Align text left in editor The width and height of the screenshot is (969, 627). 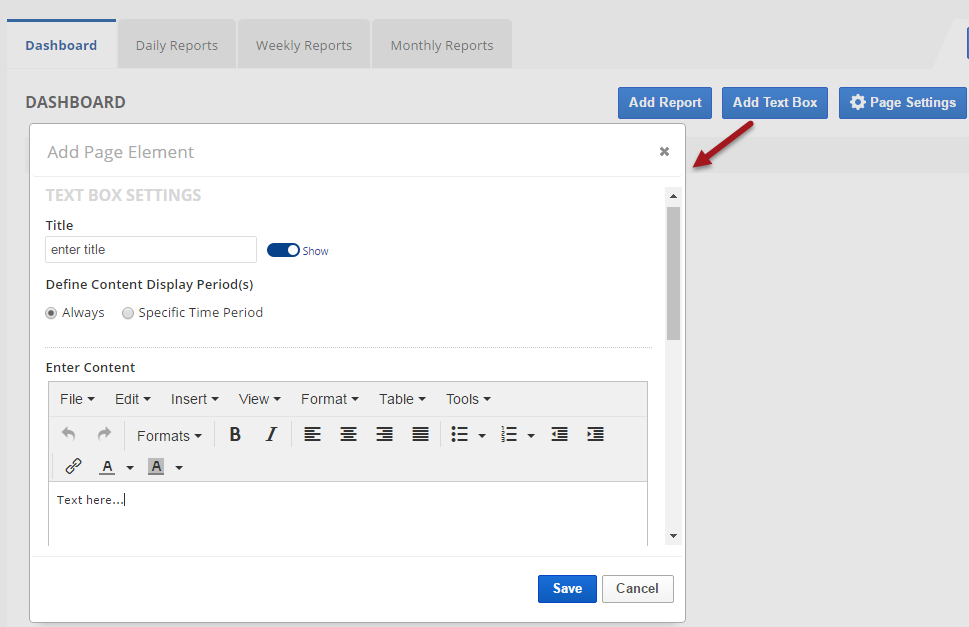(x=313, y=435)
